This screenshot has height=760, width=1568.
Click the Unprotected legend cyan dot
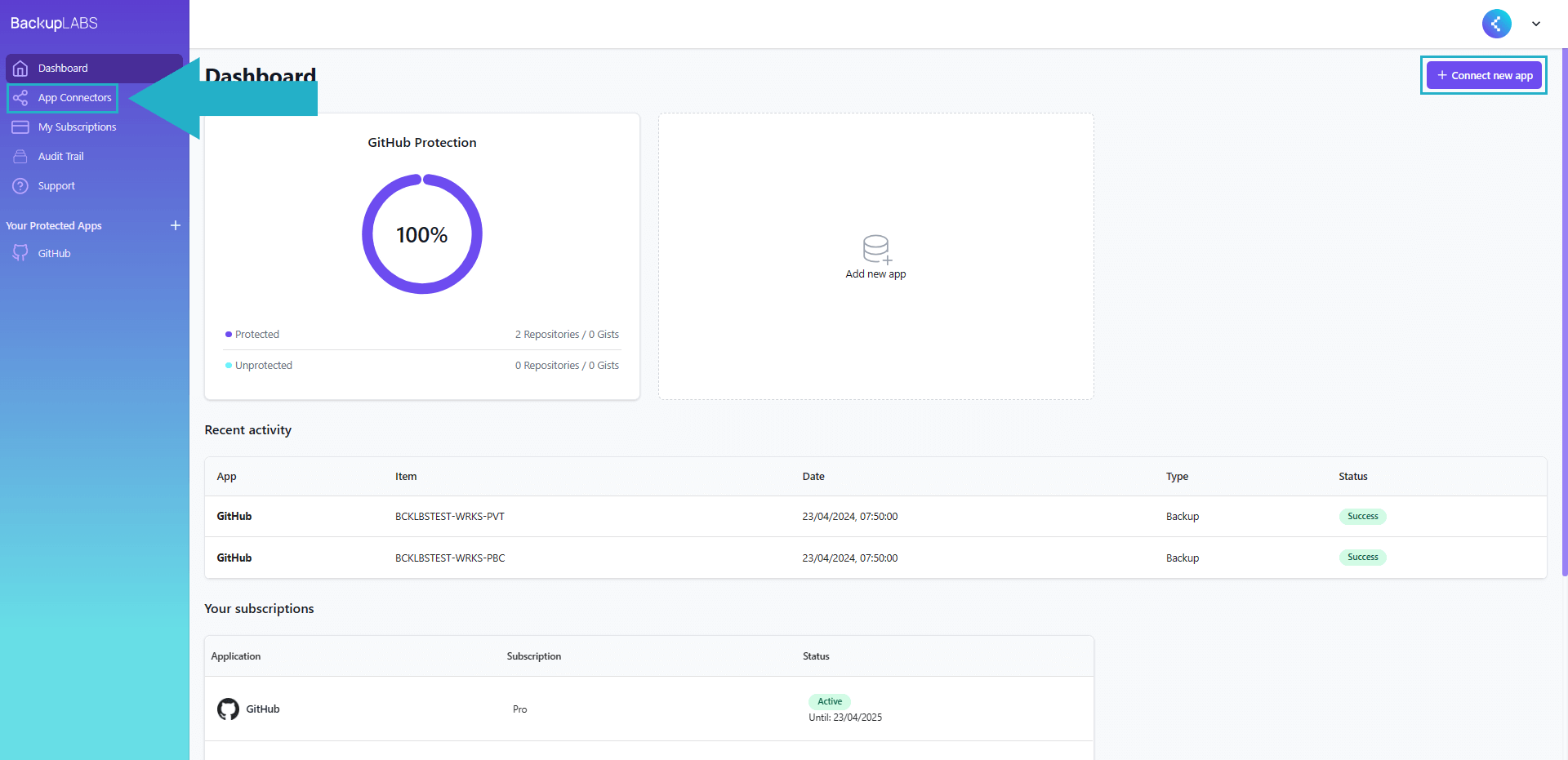tap(229, 366)
